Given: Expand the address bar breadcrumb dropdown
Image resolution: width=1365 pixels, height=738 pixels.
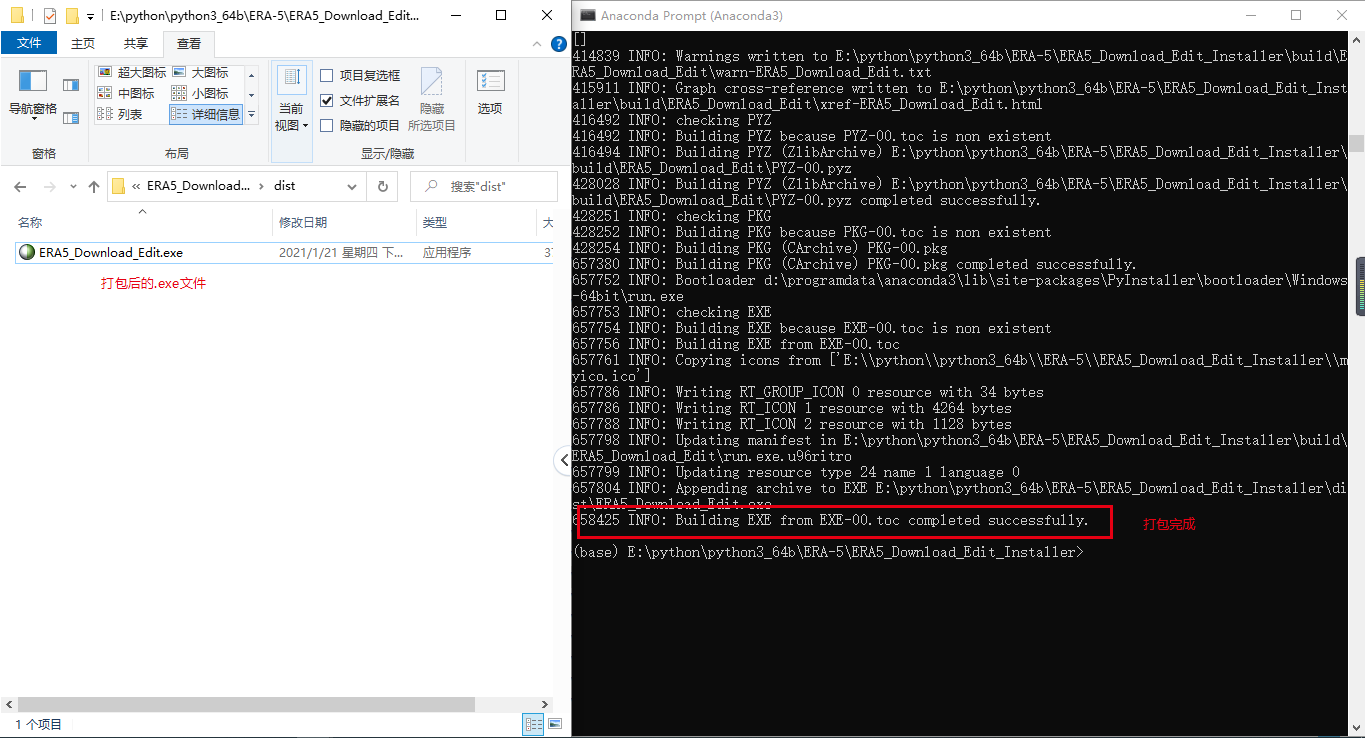Looking at the screenshot, I should point(352,186).
